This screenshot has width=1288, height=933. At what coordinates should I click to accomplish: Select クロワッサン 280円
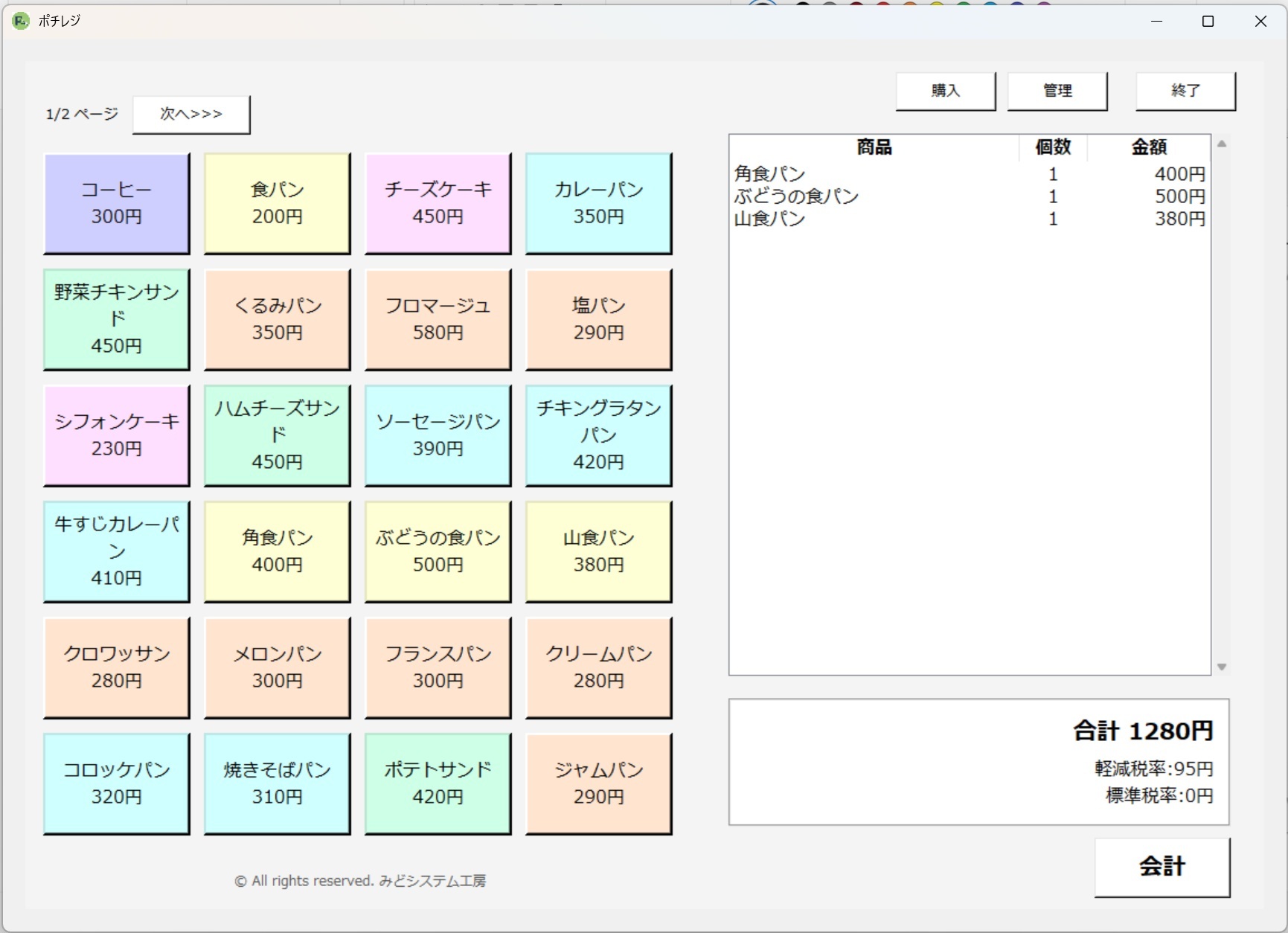(x=117, y=667)
